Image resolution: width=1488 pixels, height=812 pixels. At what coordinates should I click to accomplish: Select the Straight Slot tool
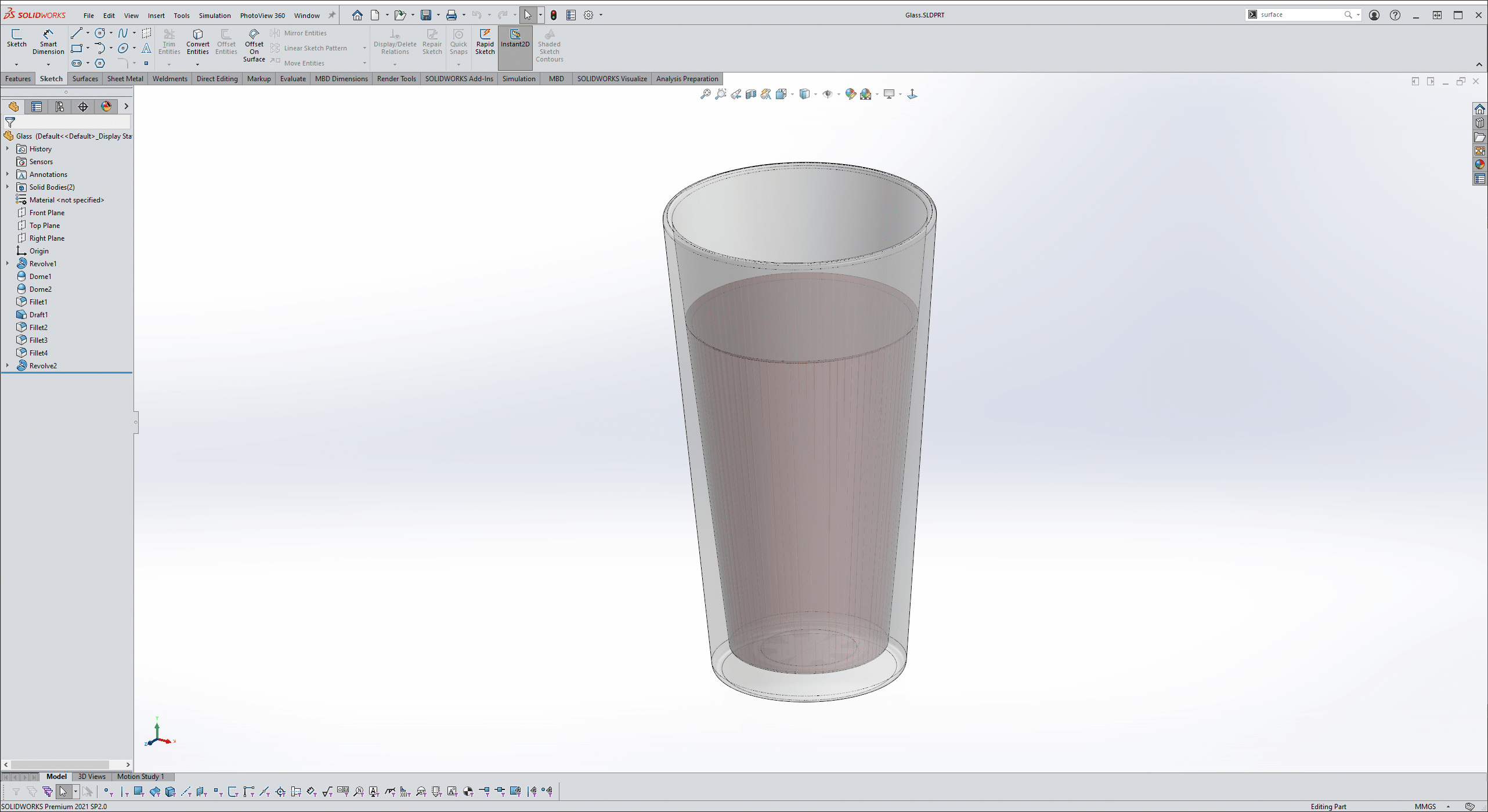[x=76, y=63]
